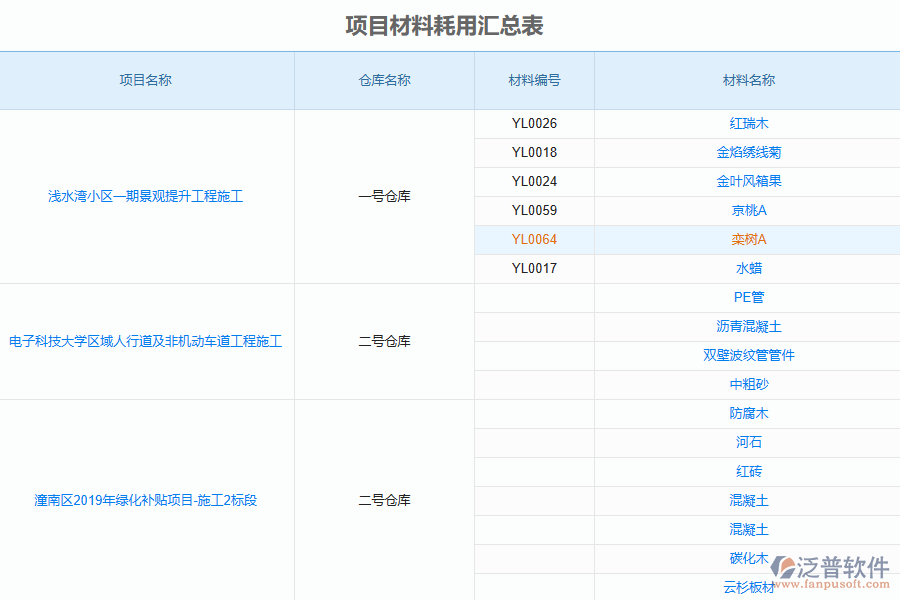Open material link 红瑞木
The image size is (900, 600).
[749, 123]
